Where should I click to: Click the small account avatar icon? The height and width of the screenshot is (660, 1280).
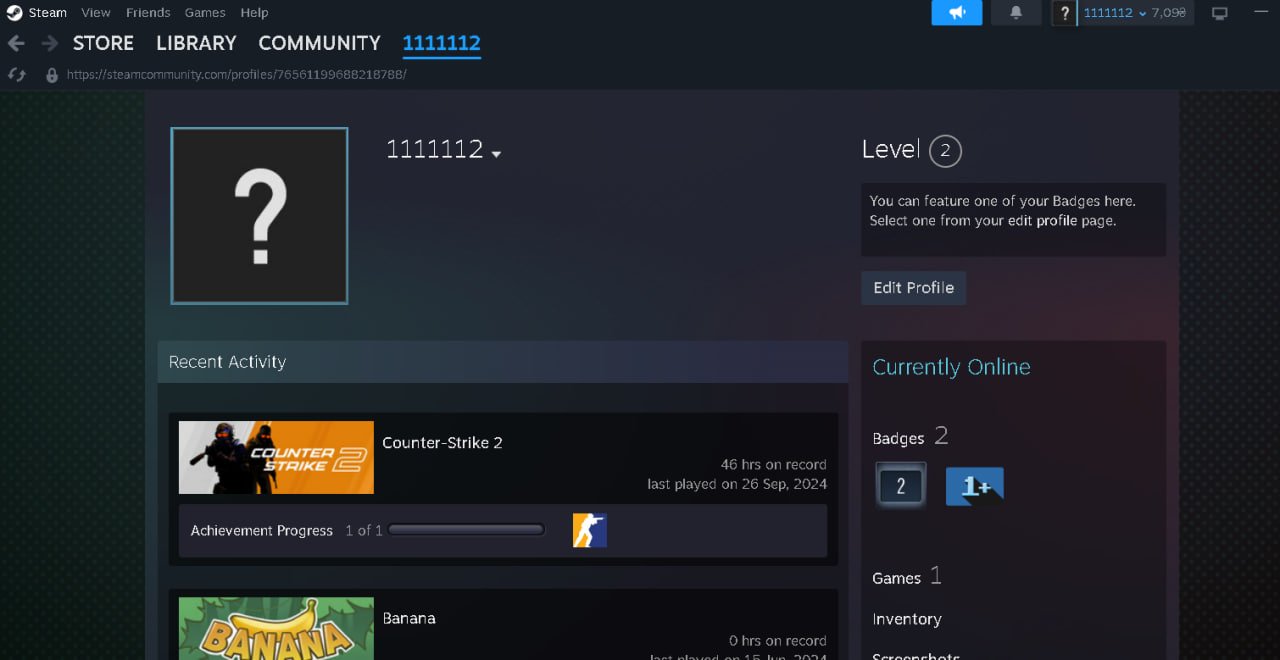click(x=1065, y=13)
